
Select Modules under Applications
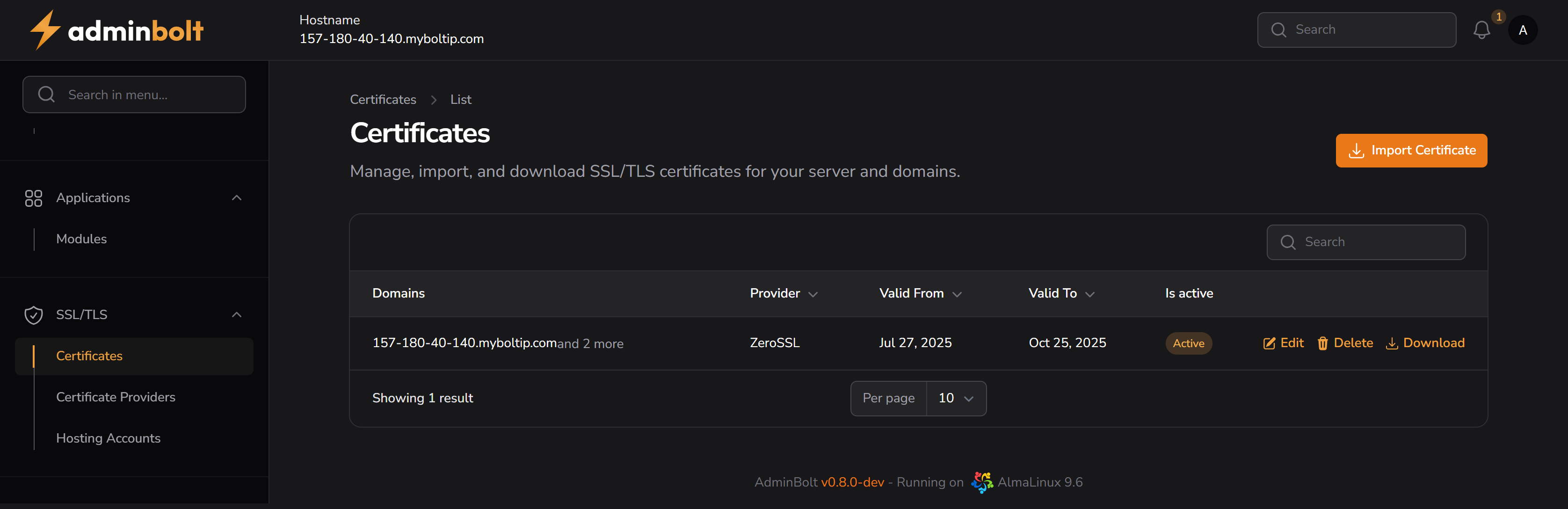click(81, 239)
